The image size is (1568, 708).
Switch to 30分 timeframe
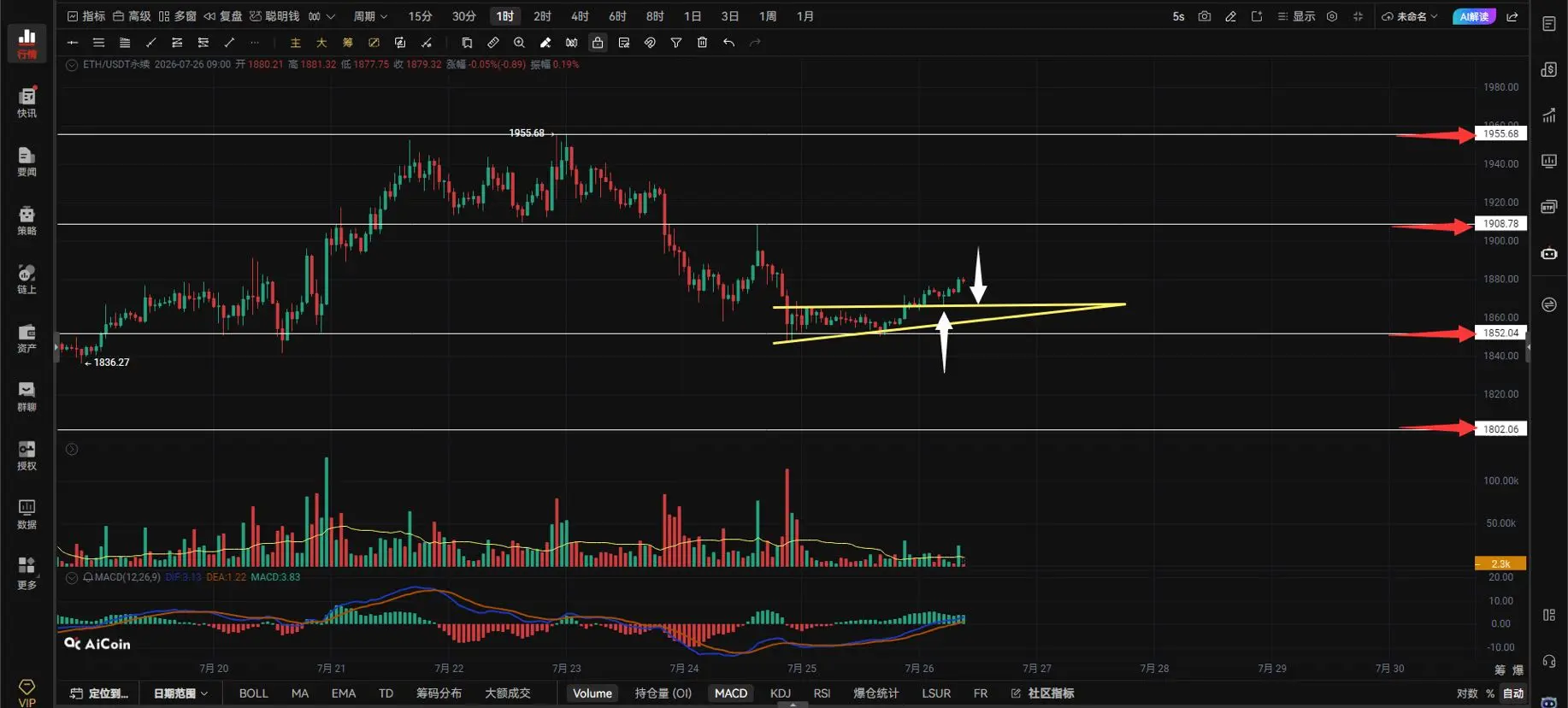464,16
